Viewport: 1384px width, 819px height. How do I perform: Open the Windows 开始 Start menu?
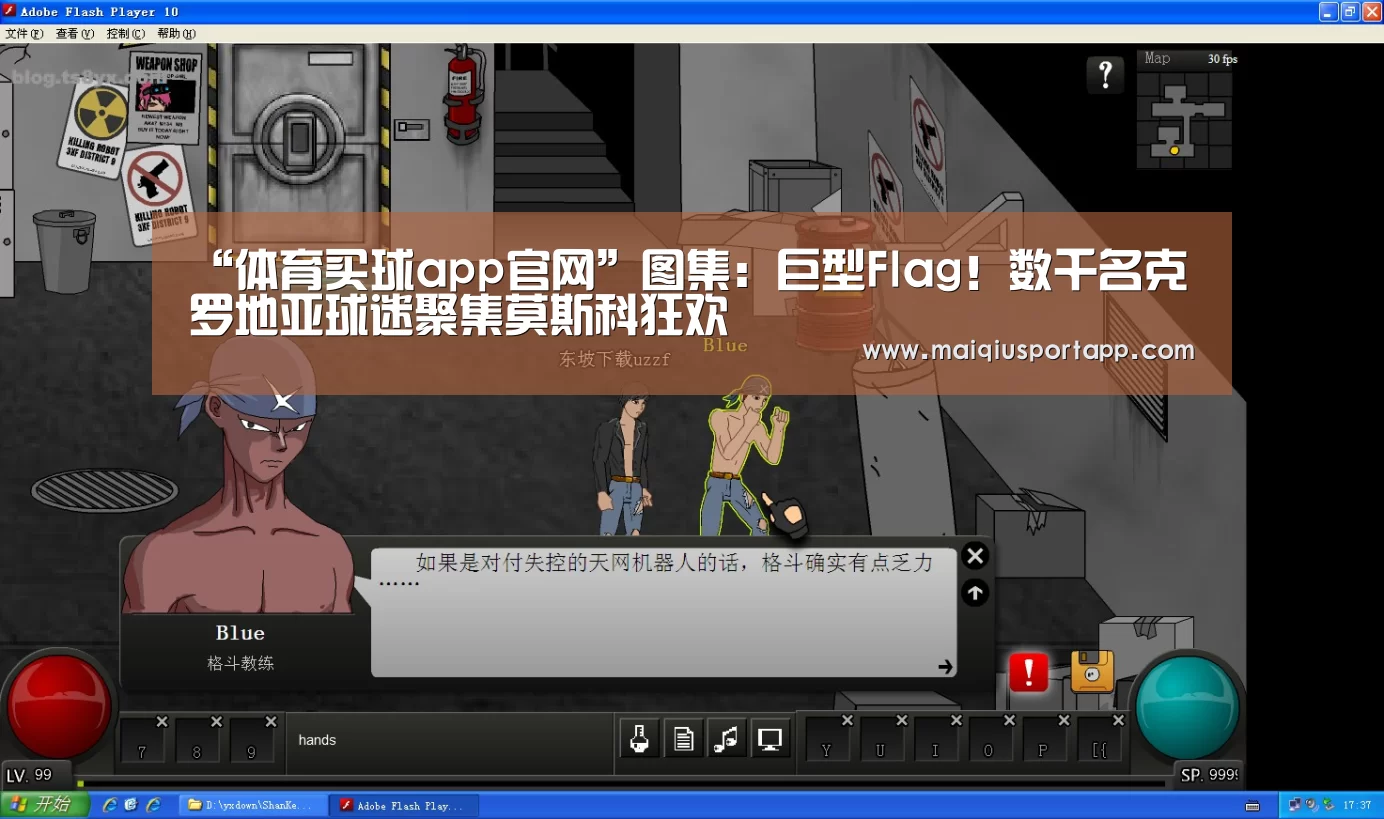[46, 804]
